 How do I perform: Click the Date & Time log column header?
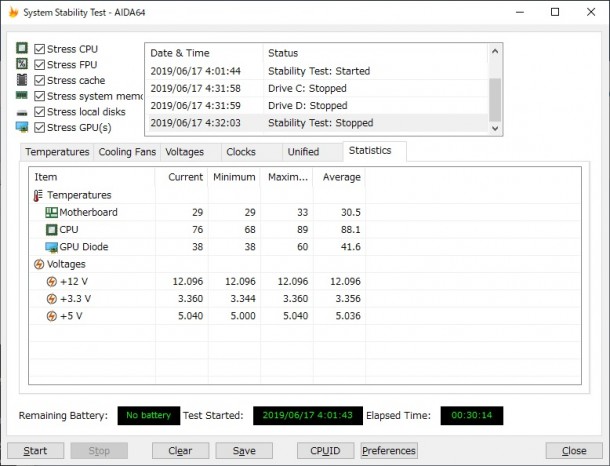coord(205,53)
